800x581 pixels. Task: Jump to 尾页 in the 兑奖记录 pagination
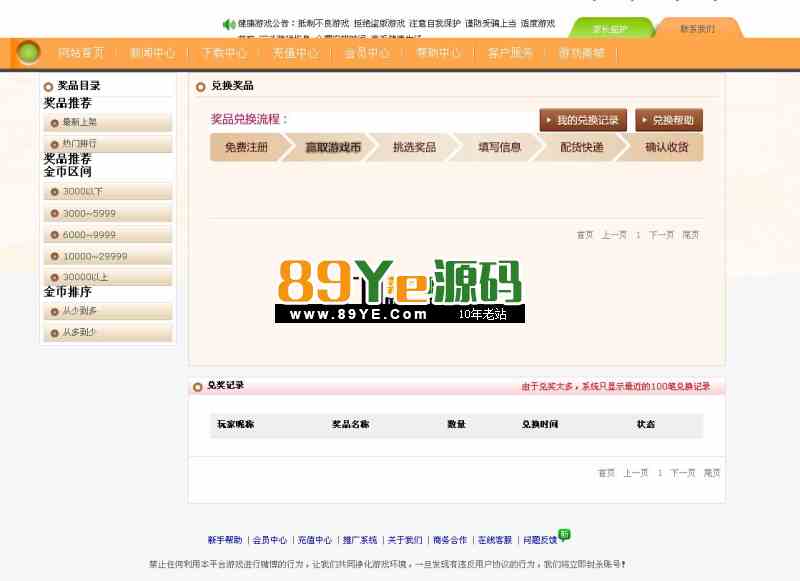click(712, 473)
